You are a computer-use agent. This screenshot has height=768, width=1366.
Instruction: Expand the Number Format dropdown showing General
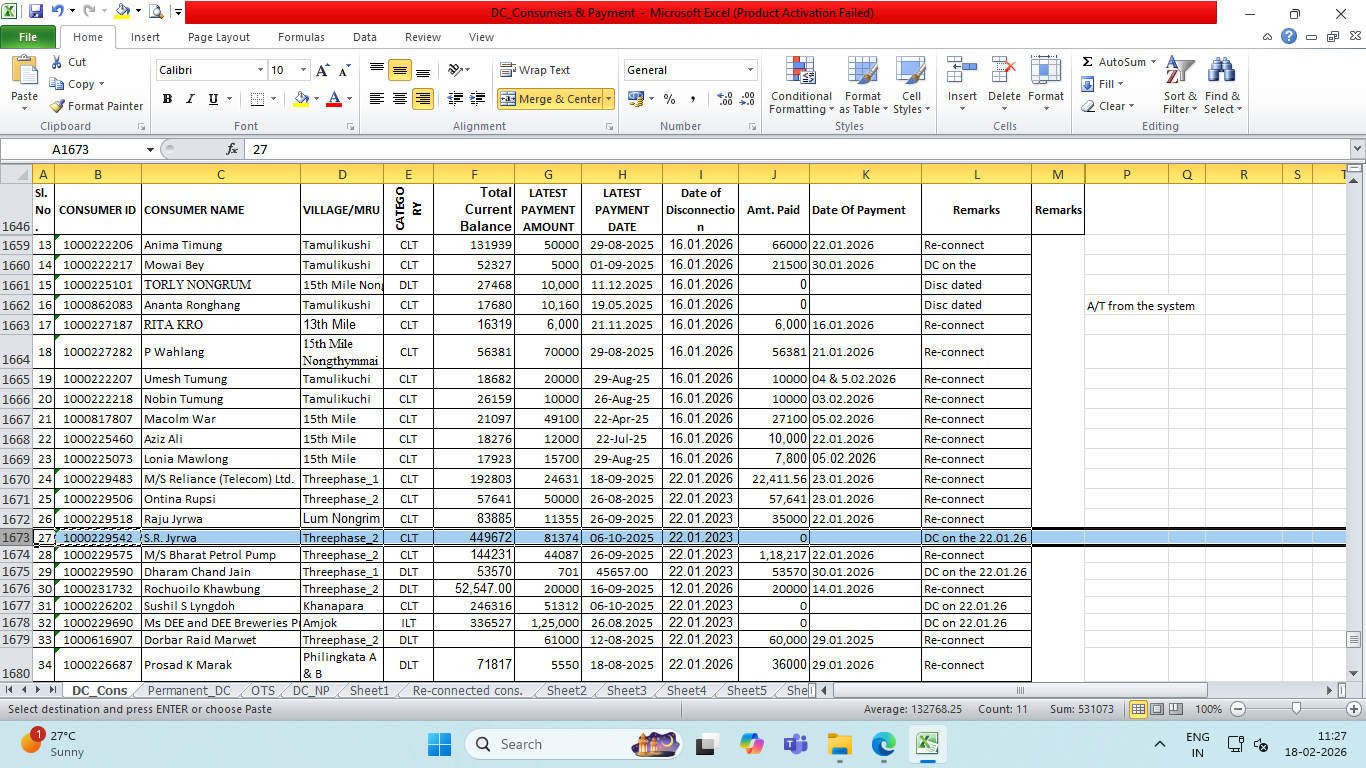coord(750,70)
